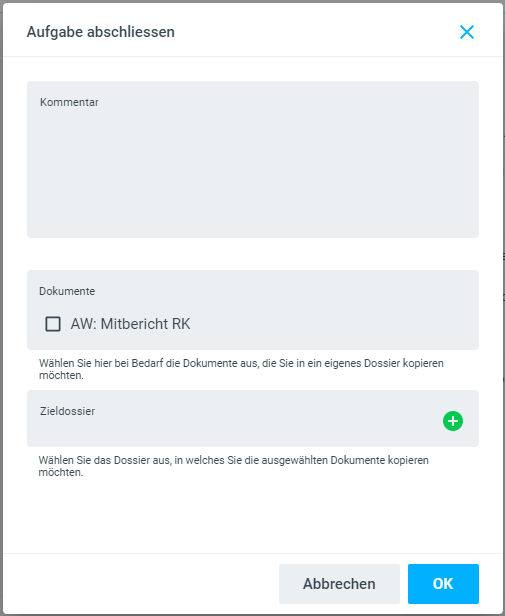Image resolution: width=505 pixels, height=616 pixels.
Task: Click the Dokumente section heading
Action: pos(67,291)
